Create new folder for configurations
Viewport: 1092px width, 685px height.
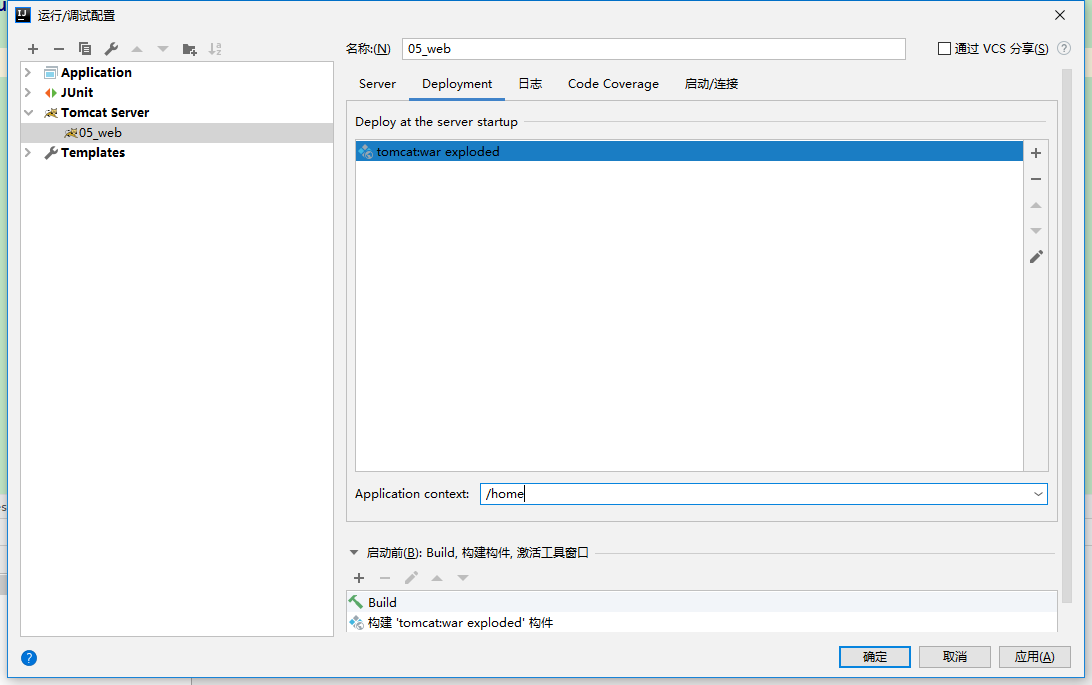tap(189, 49)
